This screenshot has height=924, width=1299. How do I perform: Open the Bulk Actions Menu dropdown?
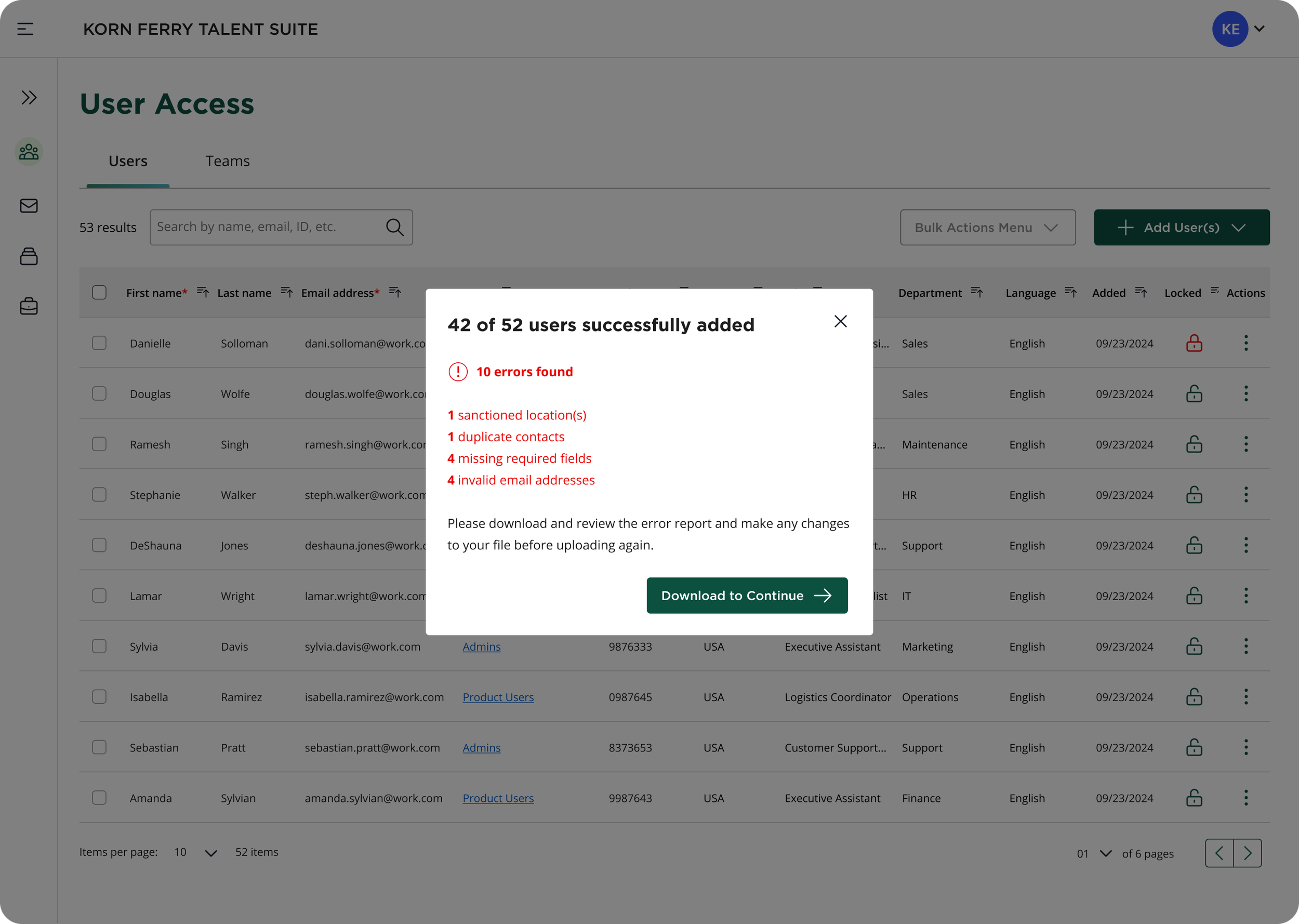click(x=987, y=227)
